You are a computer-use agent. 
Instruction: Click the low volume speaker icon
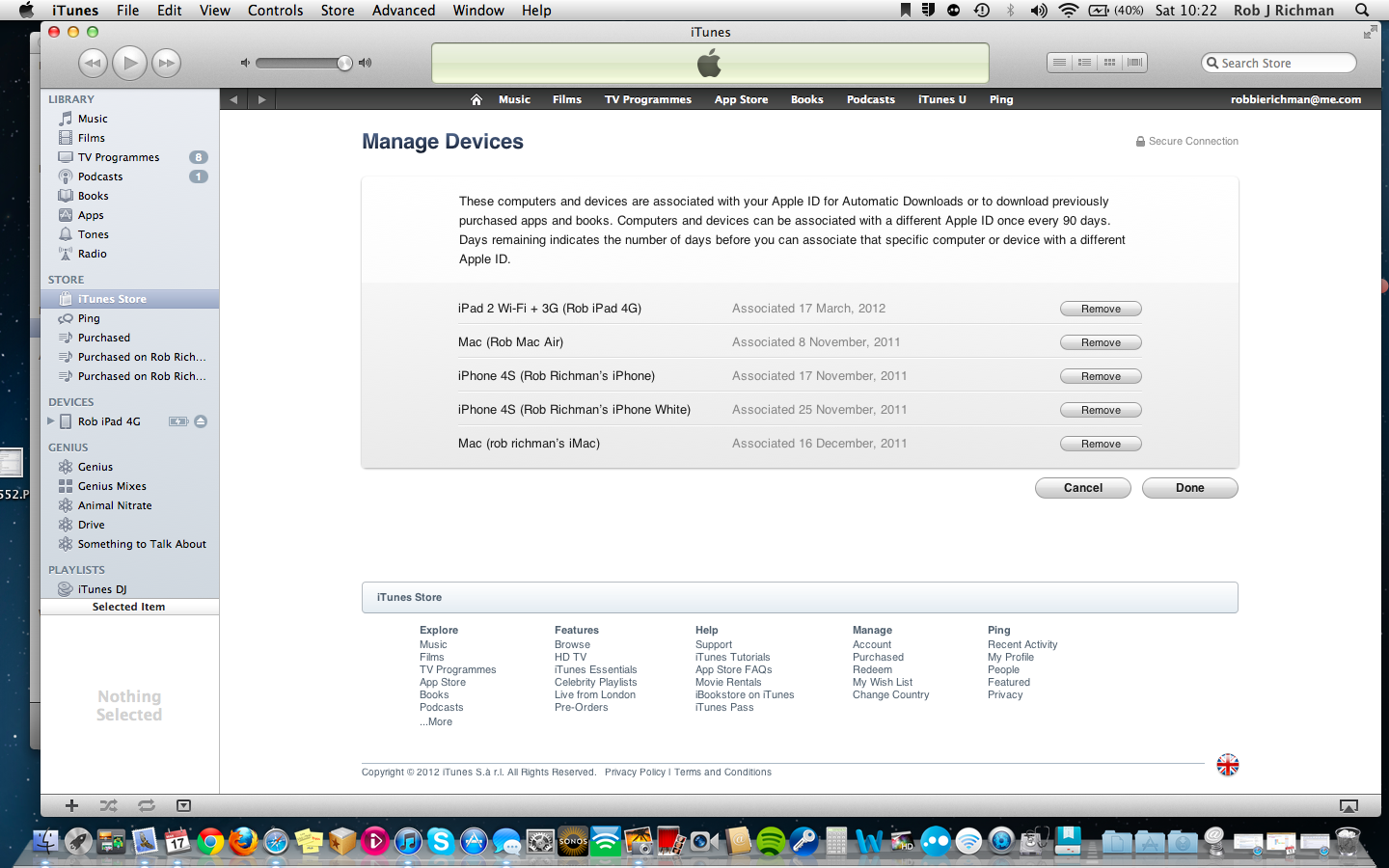245,63
